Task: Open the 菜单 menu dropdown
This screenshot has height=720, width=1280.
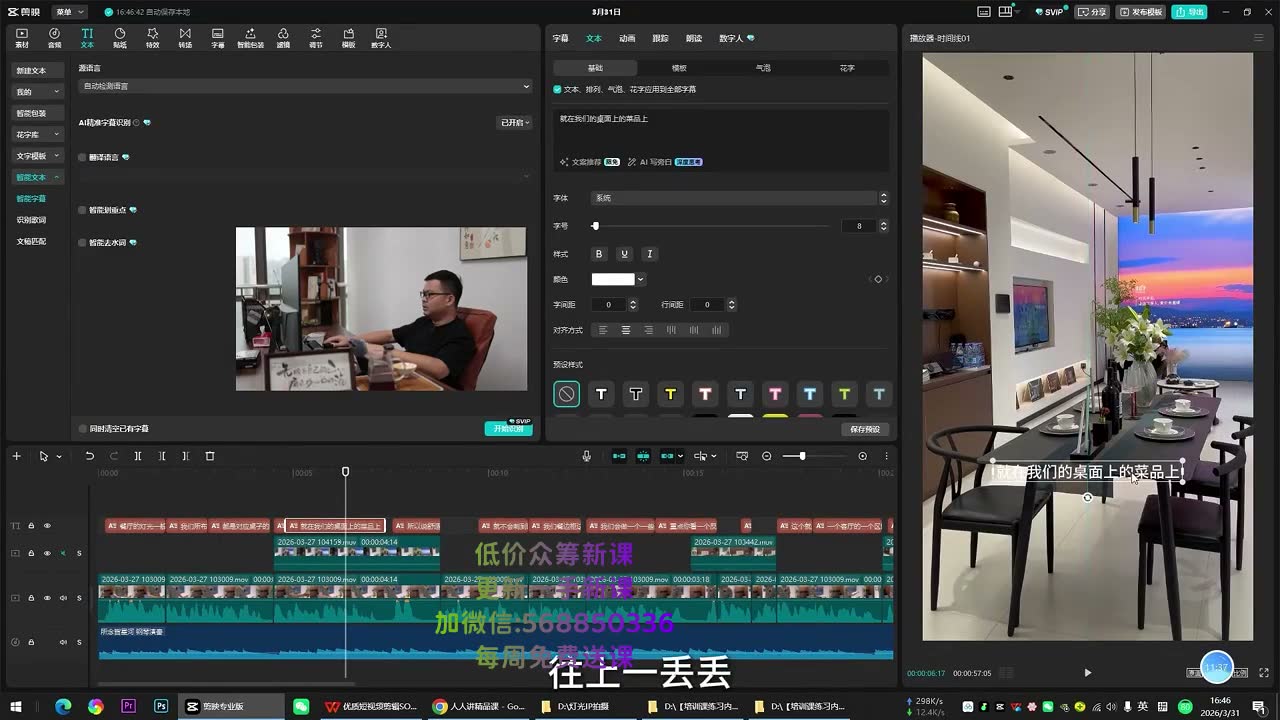Action: 69,12
